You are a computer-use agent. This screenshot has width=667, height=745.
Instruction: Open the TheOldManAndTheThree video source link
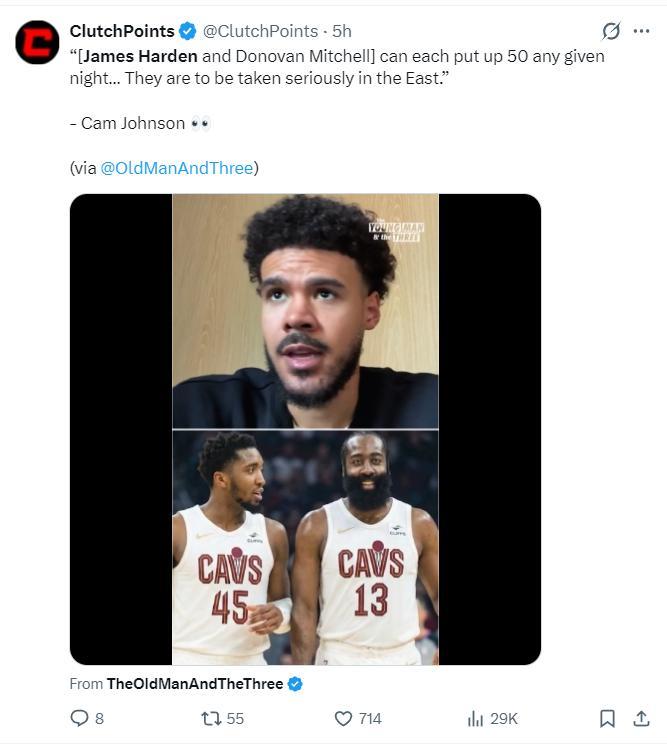195,684
